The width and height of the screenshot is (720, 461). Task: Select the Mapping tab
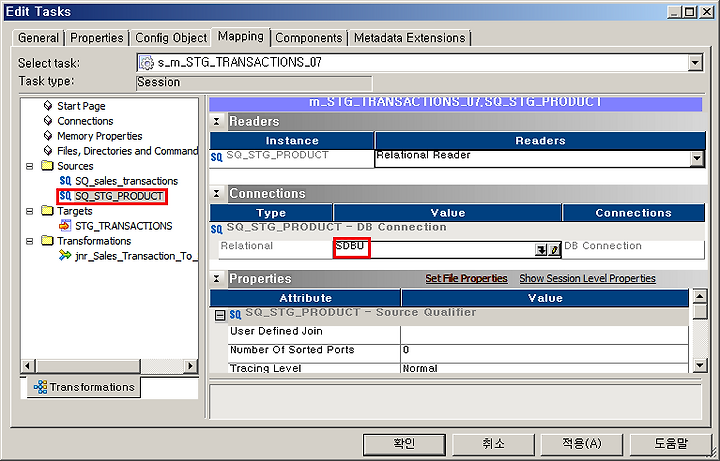[x=241, y=36]
